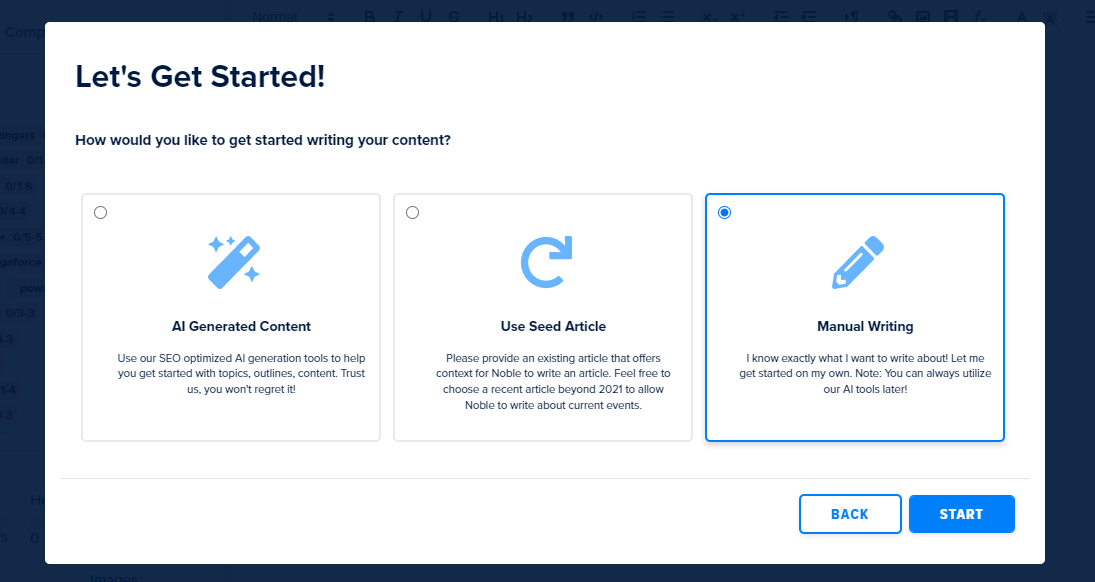The width and height of the screenshot is (1095, 582).
Task: Click the pencil Manual Writing icon
Action: (858, 262)
